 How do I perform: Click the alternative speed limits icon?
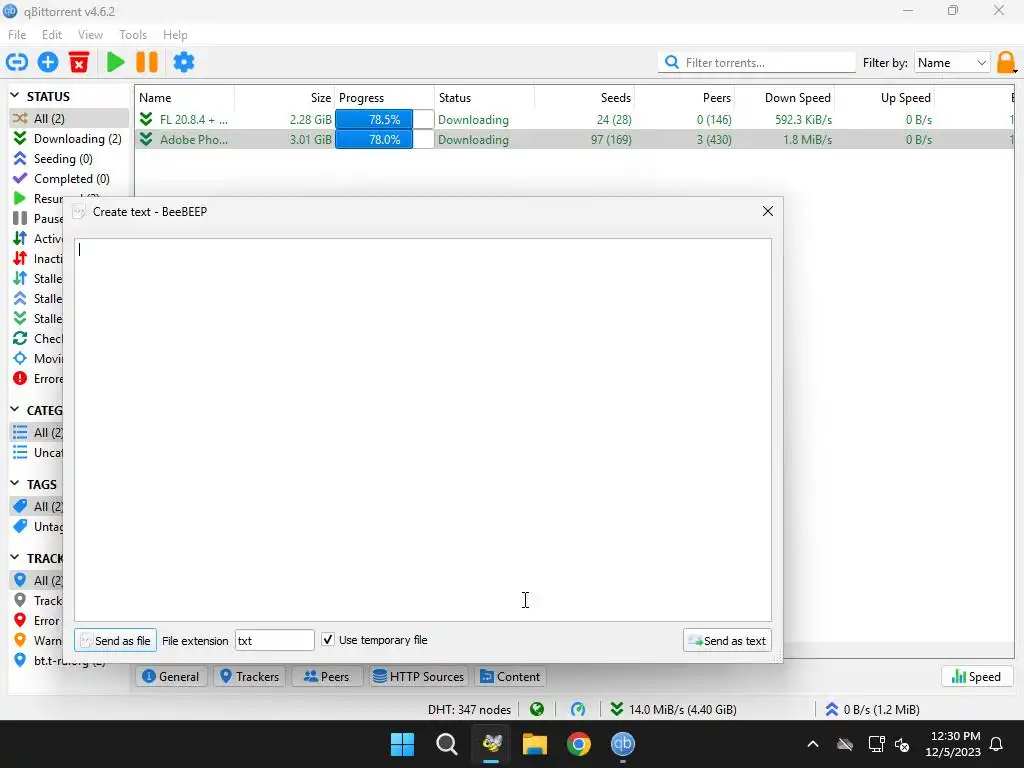[x=578, y=709]
